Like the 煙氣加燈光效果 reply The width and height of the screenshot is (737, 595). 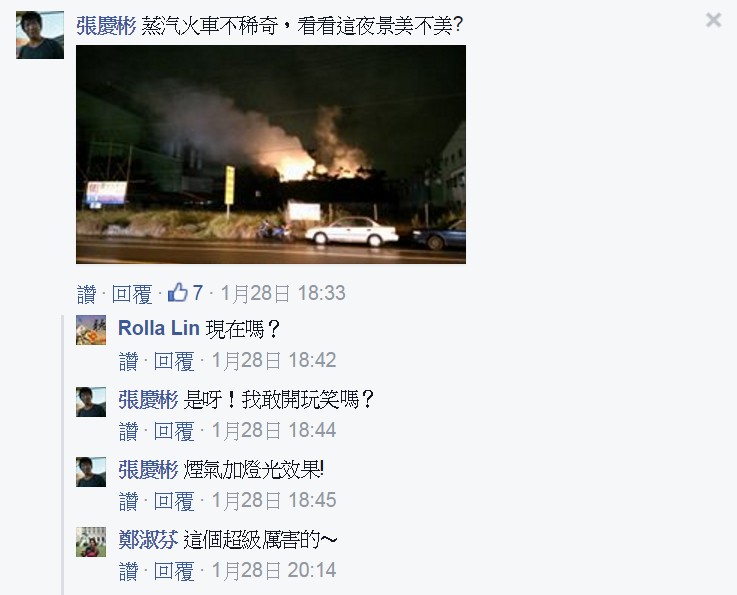point(128,501)
